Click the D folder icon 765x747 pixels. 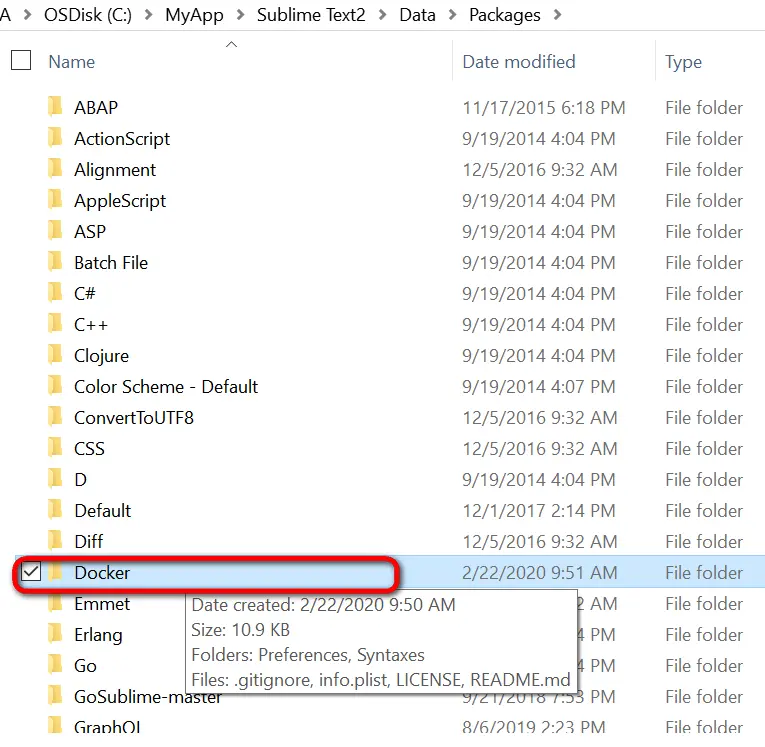(55, 479)
